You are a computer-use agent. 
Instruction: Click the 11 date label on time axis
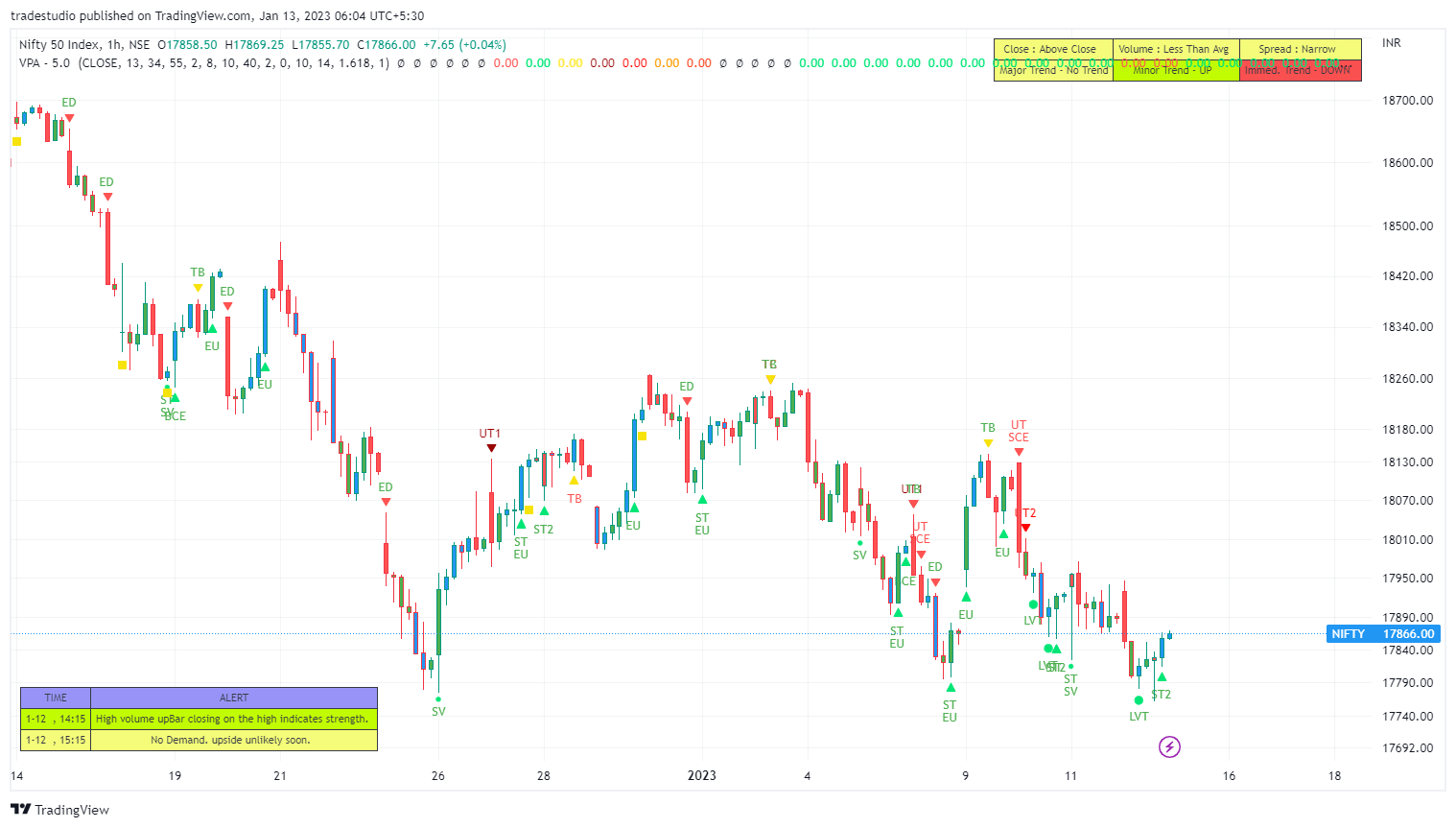pos(1070,775)
